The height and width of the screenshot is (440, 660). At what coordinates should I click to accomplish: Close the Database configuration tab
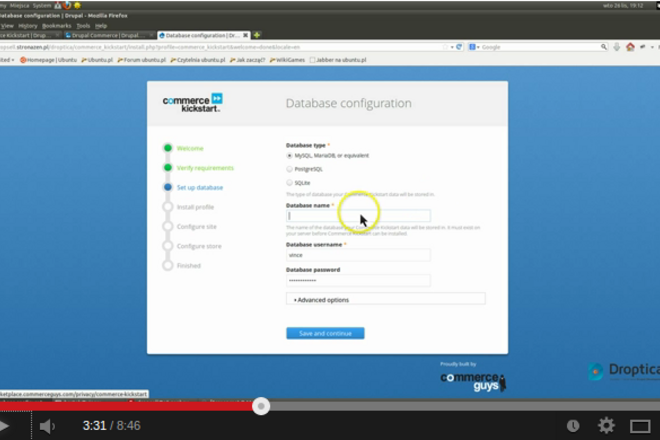(x=245, y=35)
